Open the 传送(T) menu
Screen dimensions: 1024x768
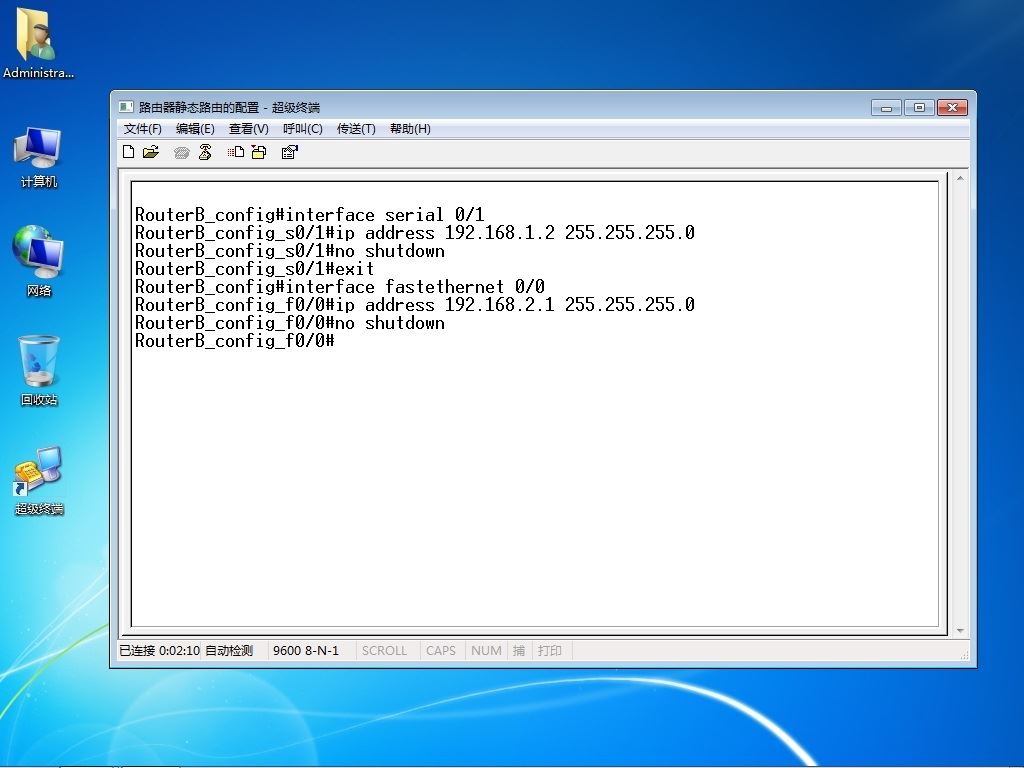coord(356,129)
